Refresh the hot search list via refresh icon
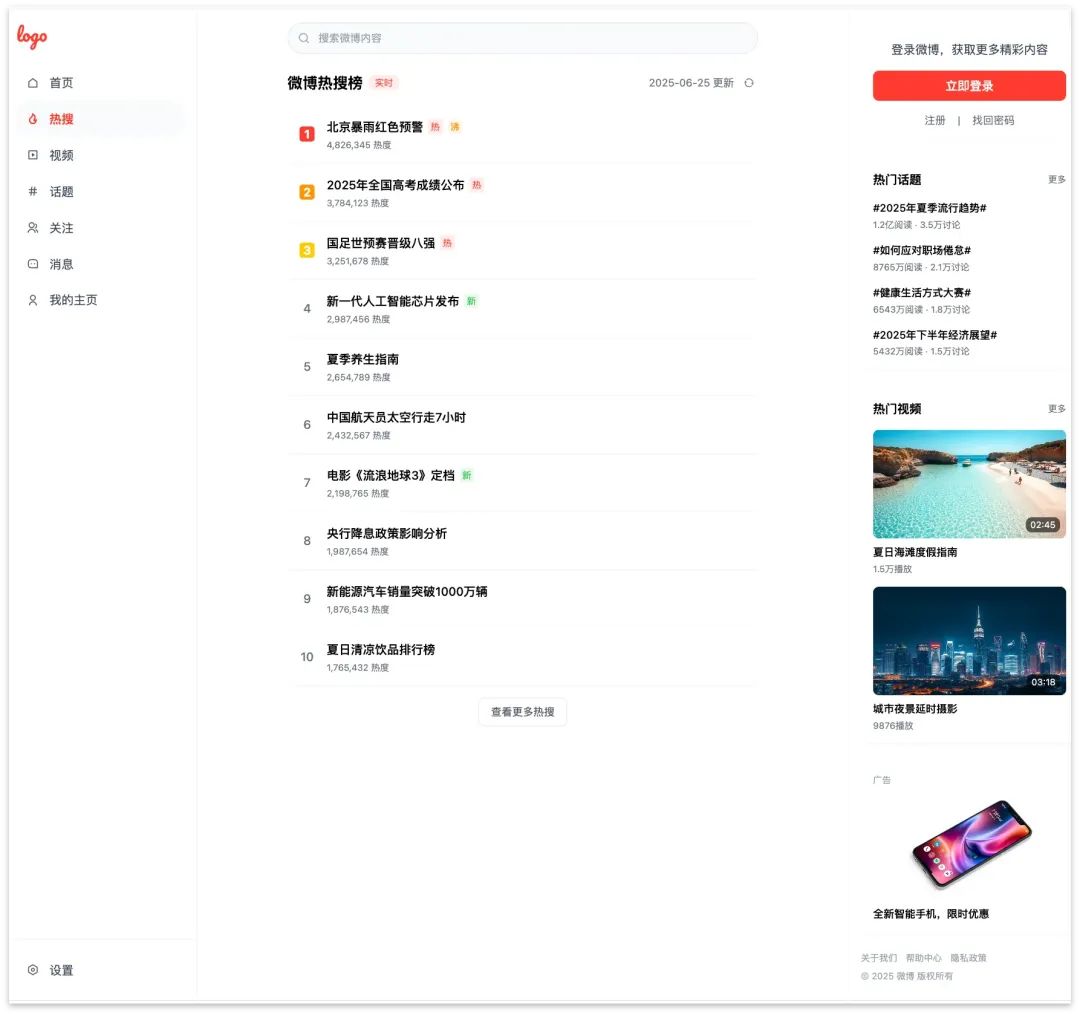 [749, 83]
